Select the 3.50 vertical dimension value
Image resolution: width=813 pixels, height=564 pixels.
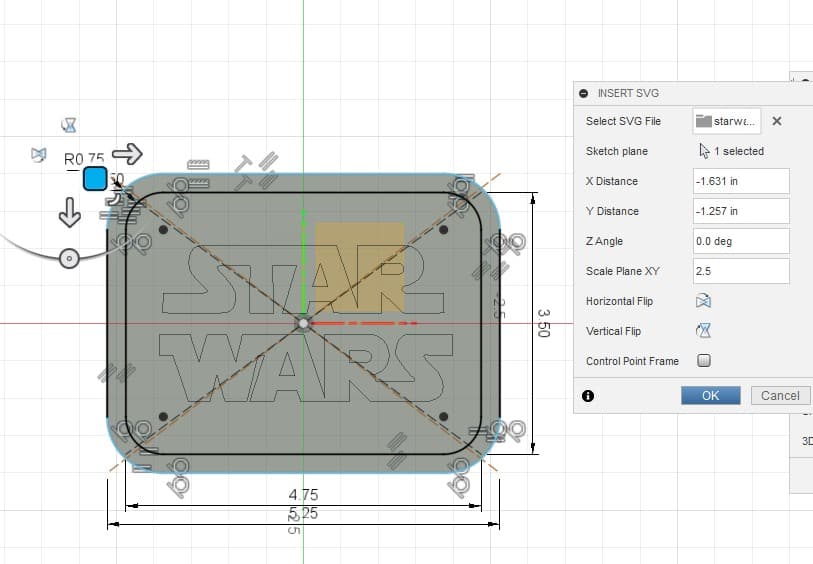tap(543, 323)
